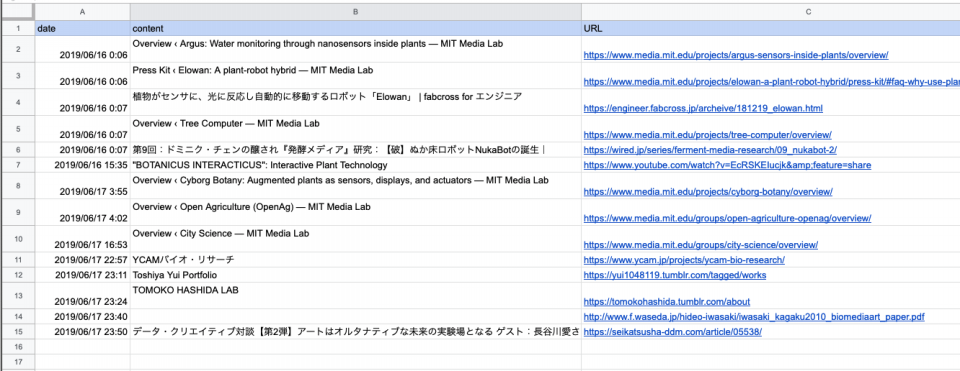This screenshot has width=960, height=371.
Task: Open the city-science overview URL link
Action: (x=700, y=245)
